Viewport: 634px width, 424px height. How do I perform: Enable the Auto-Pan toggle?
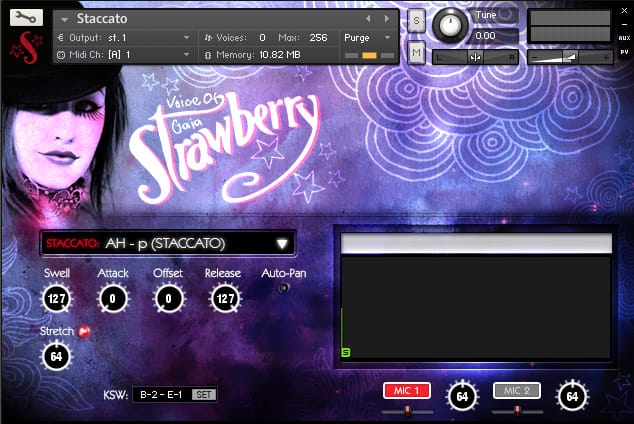click(284, 288)
